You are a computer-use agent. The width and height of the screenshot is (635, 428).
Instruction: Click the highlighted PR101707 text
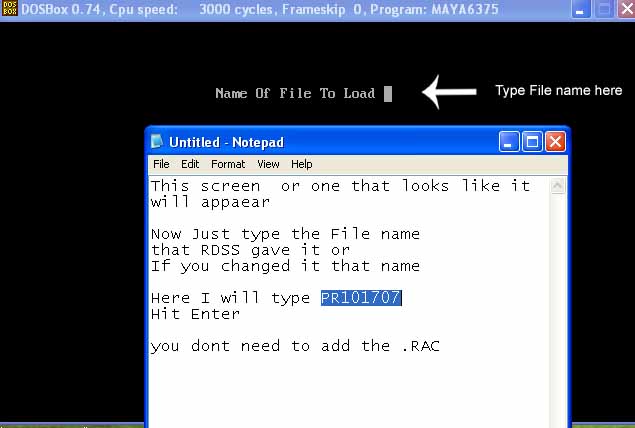pos(360,298)
